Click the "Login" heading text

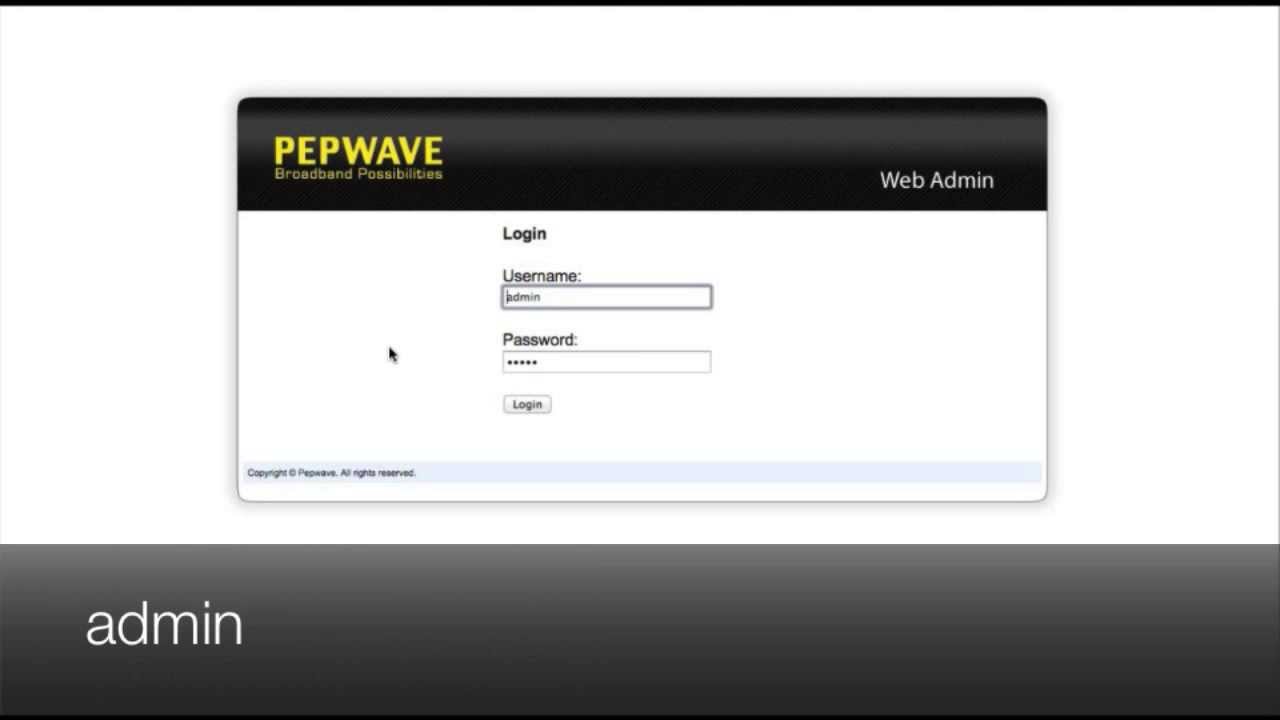(x=524, y=233)
